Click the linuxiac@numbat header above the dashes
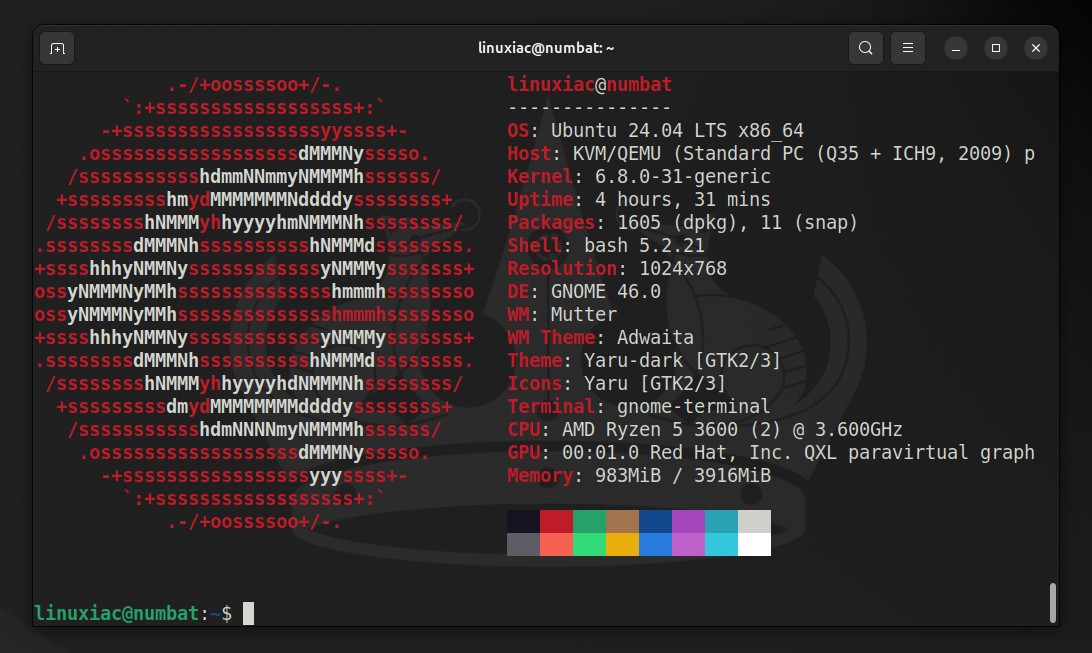1092x653 pixels. click(x=589, y=84)
